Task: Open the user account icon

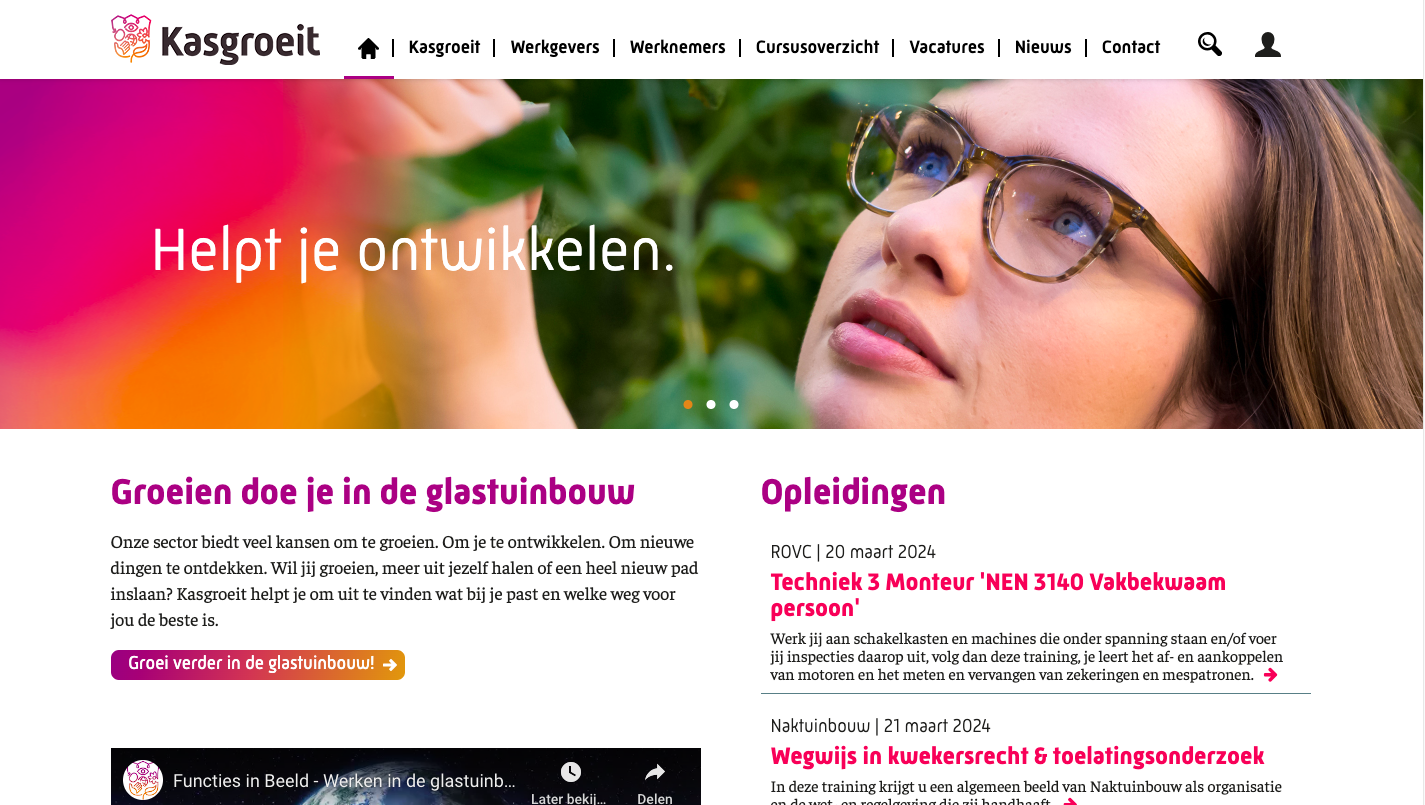Action: [1268, 44]
